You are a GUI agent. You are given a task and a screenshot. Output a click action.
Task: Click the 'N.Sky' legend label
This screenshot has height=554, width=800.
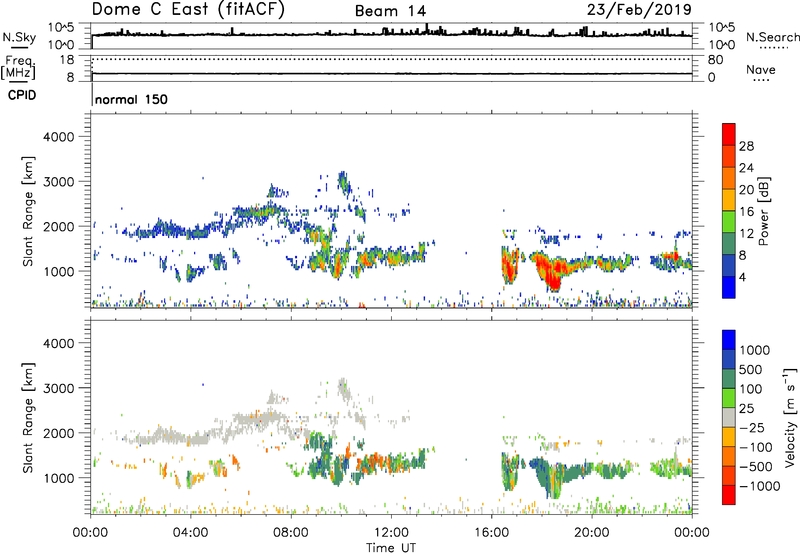[x=19, y=37]
